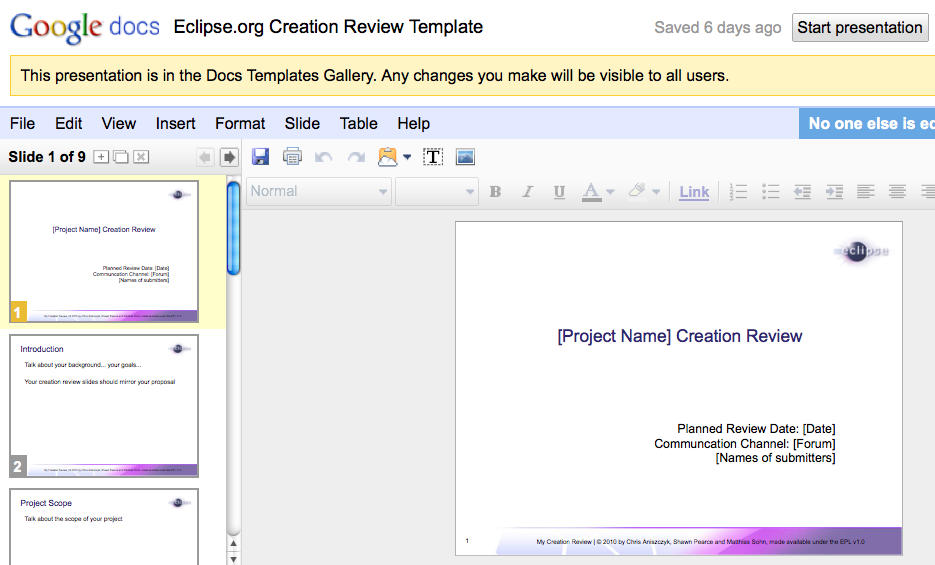Apply bulleted list formatting
935x565 pixels.
pos(770,191)
